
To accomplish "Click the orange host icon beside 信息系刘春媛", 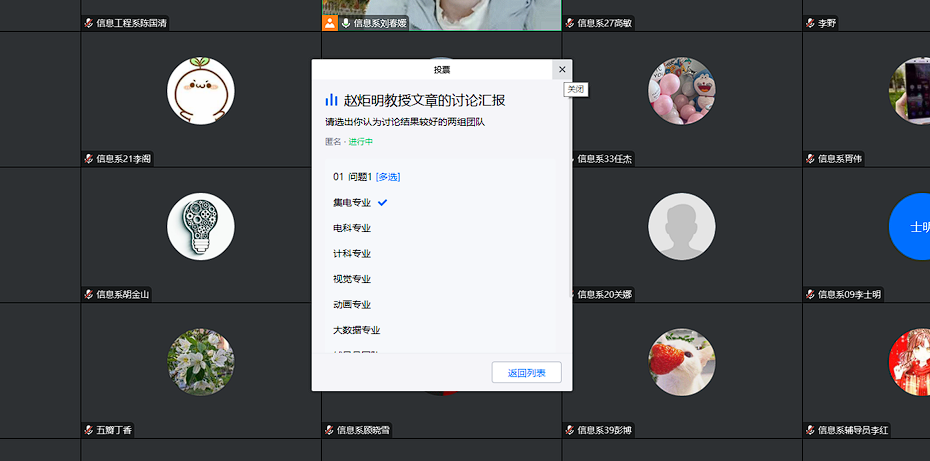I will [330, 23].
